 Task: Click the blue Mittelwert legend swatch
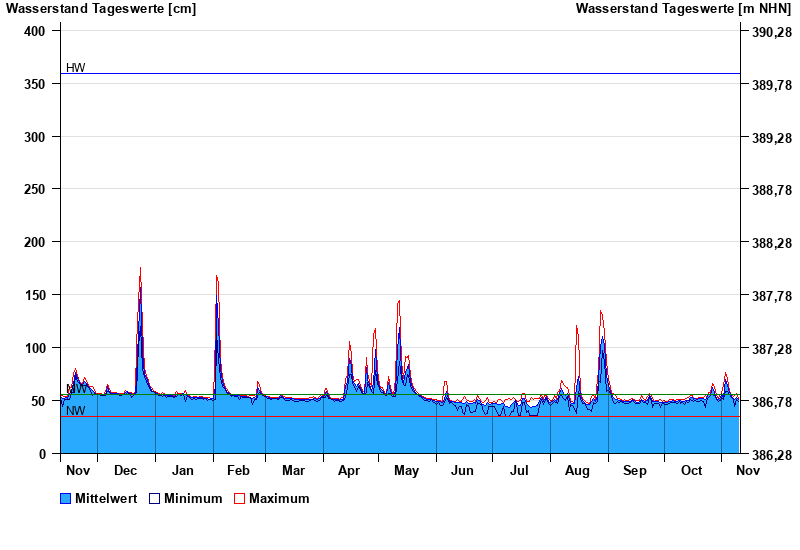tap(66, 498)
